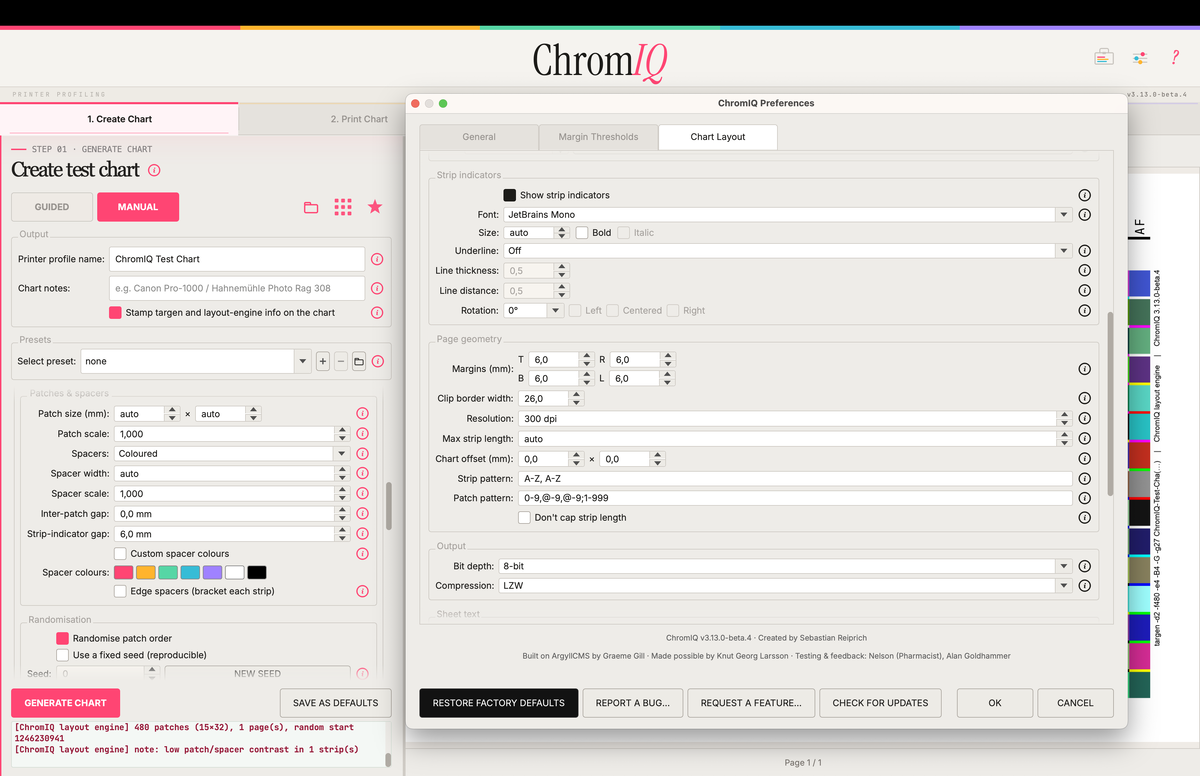Open Resolution 300 dpi dropdown
The width and height of the screenshot is (1200, 776).
[x=795, y=419]
